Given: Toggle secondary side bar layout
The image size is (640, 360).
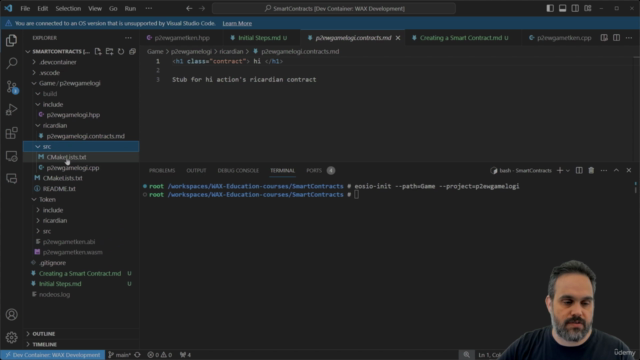Looking at the screenshot, I should click(575, 8).
